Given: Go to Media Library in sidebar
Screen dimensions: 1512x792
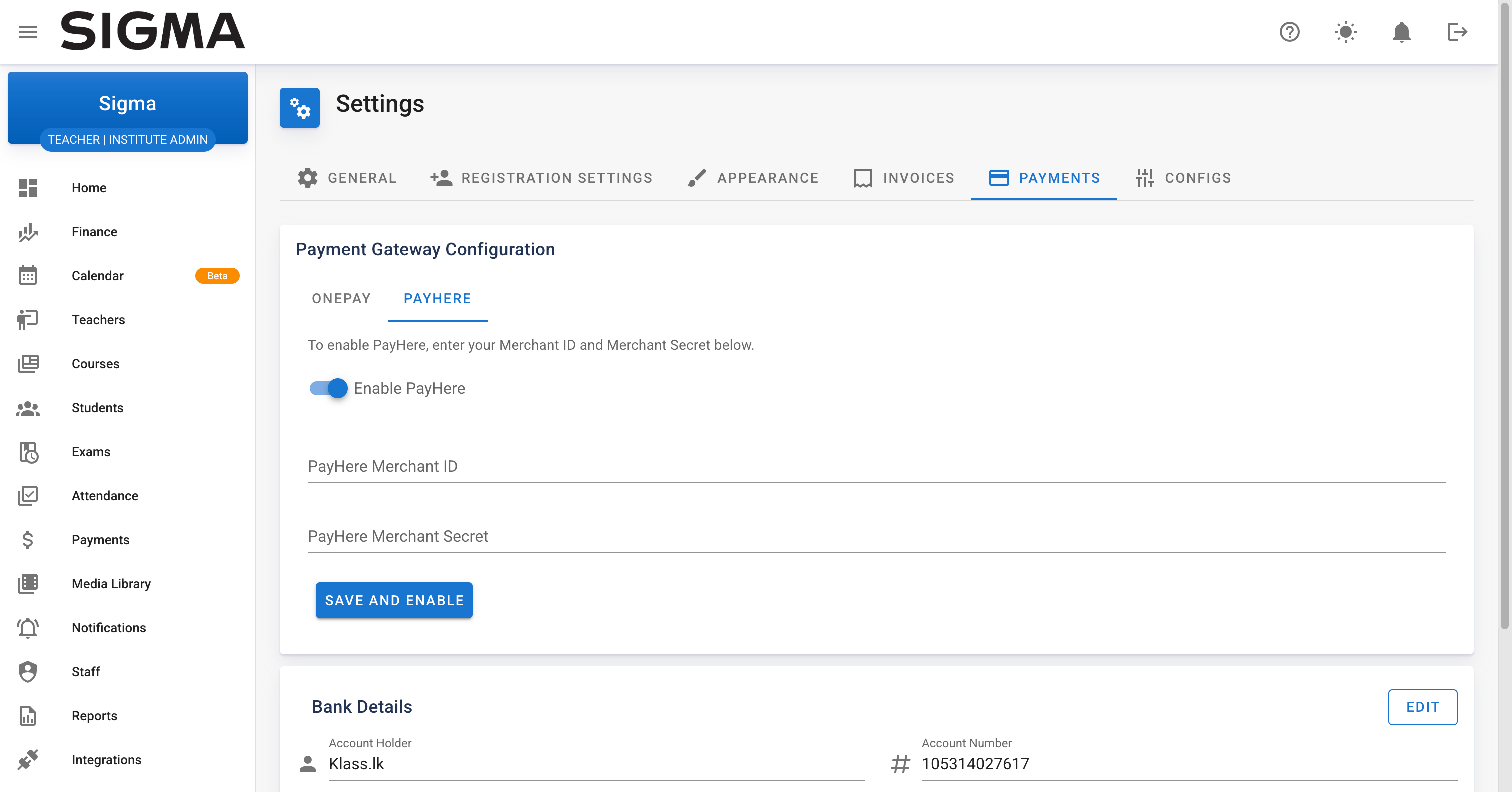Looking at the screenshot, I should point(111,584).
